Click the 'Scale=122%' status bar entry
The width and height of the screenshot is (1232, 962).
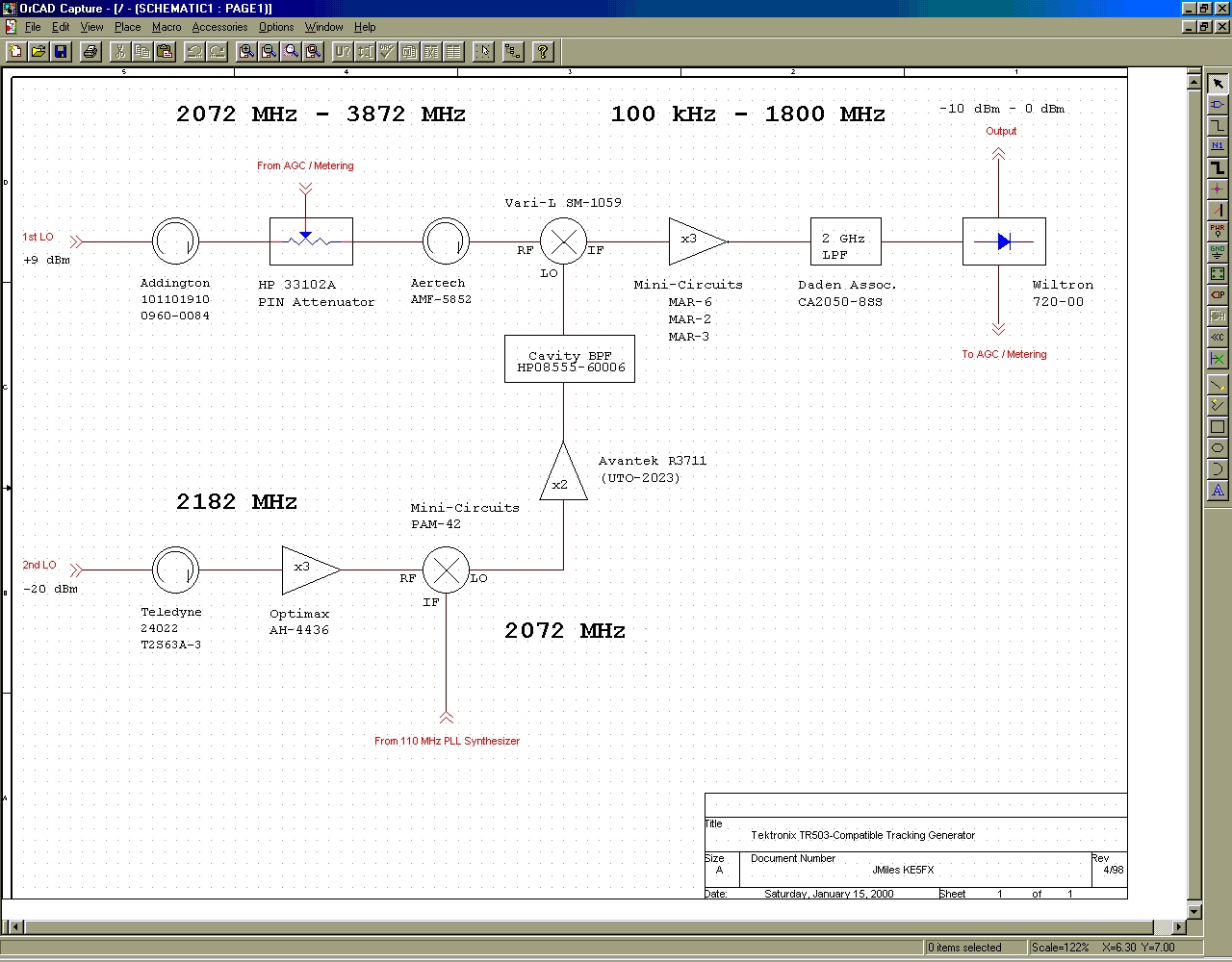pos(1061,948)
